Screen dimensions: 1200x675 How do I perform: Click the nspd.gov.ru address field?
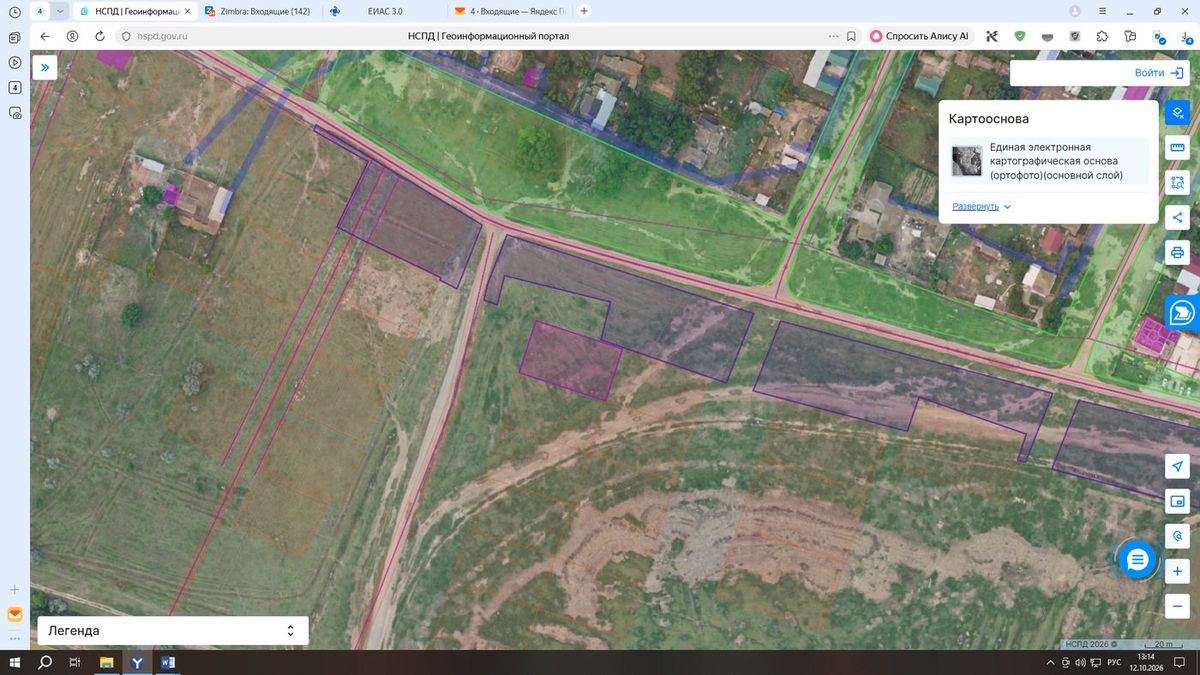pyautogui.click(x=160, y=36)
